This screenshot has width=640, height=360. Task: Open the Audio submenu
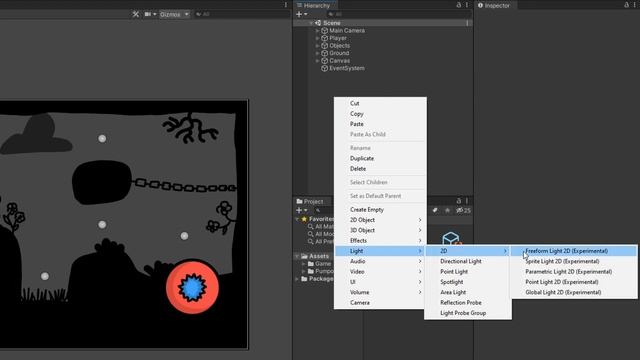[380, 261]
